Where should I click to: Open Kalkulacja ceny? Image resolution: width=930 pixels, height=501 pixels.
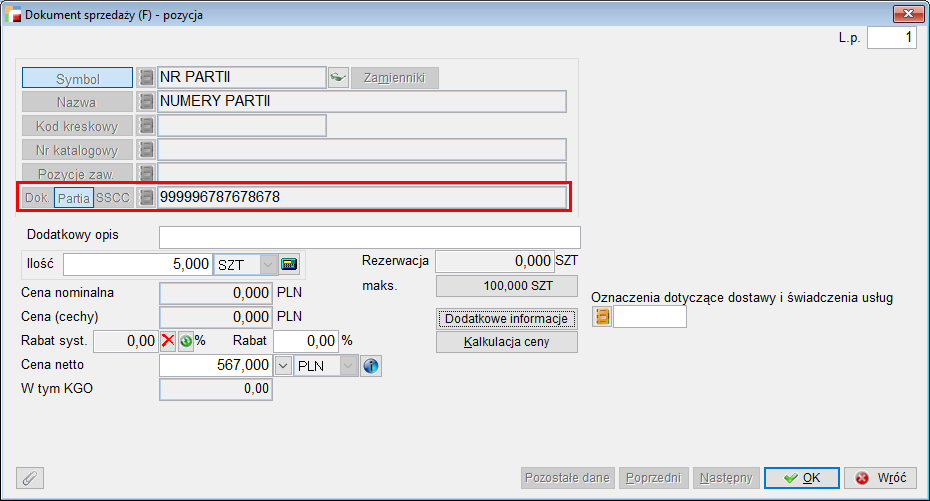pos(507,342)
